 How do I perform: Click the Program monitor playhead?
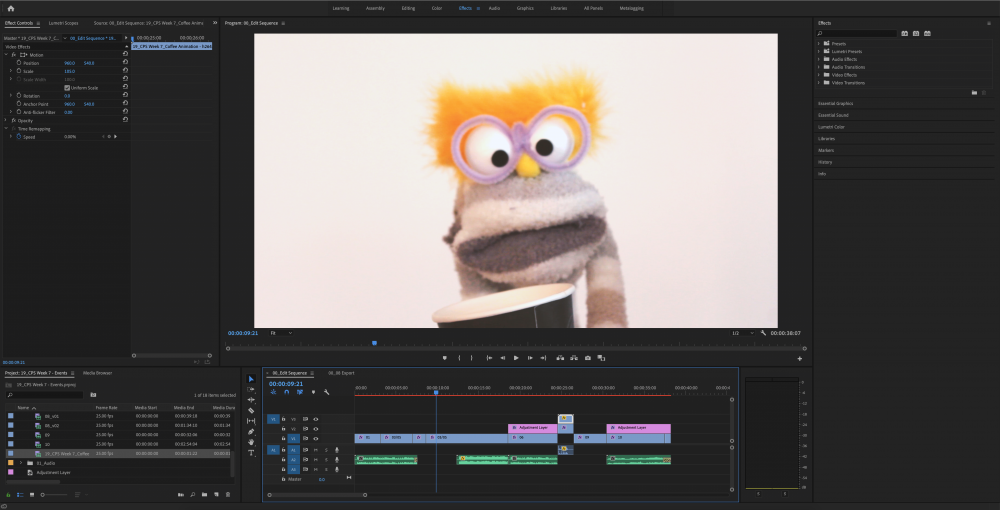[x=374, y=343]
